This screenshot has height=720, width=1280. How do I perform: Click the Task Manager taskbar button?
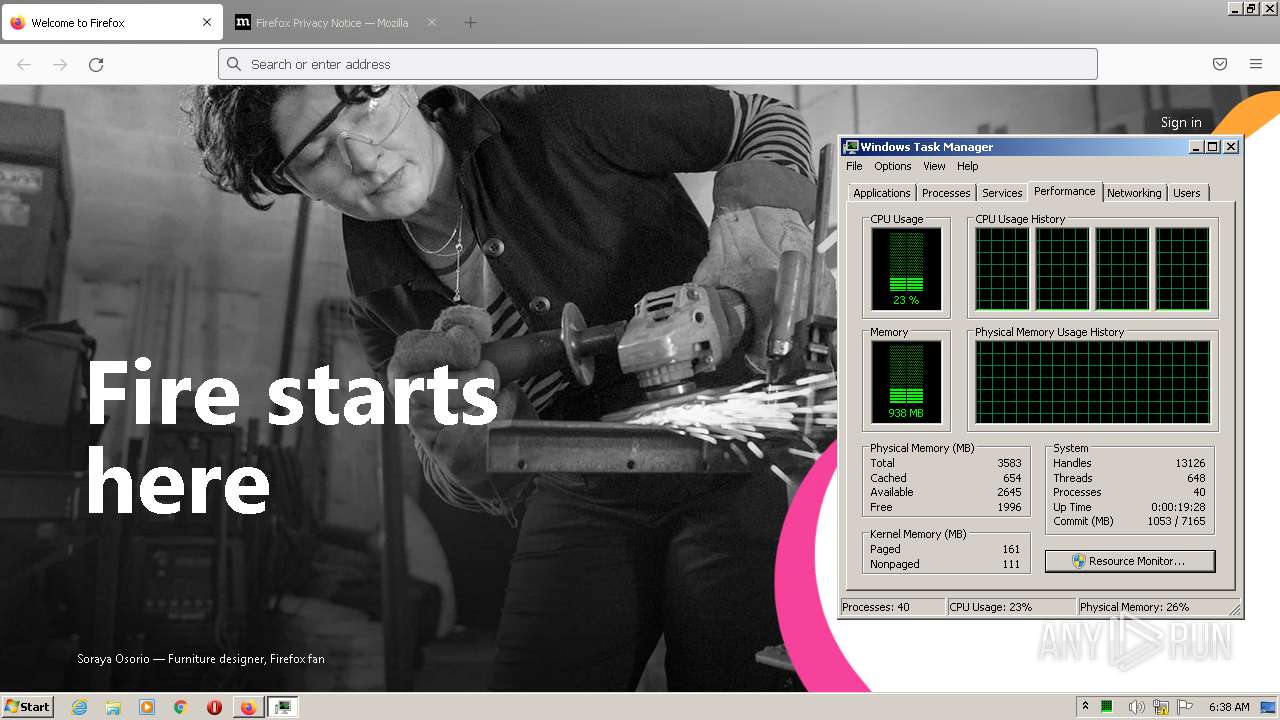tap(283, 707)
